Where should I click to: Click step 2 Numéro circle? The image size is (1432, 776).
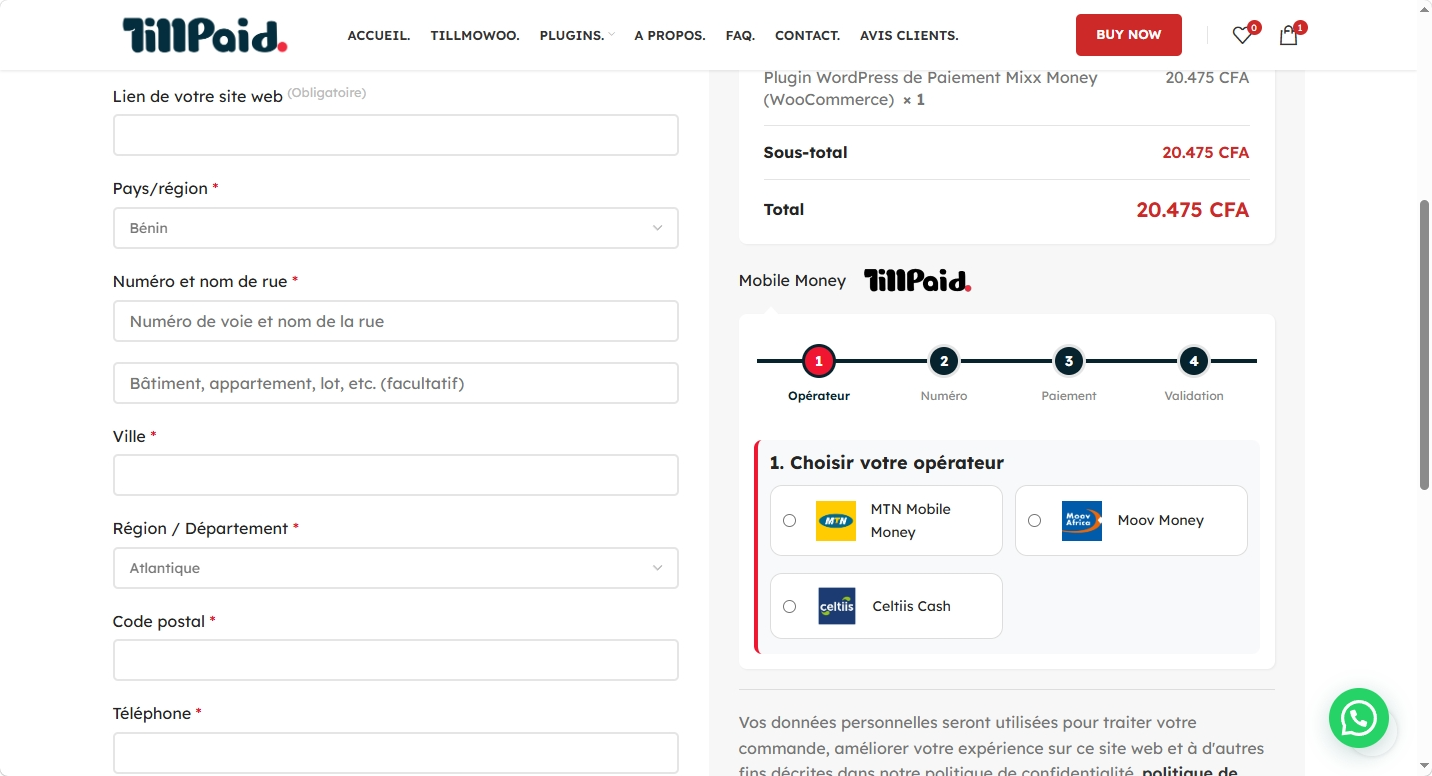(943, 361)
